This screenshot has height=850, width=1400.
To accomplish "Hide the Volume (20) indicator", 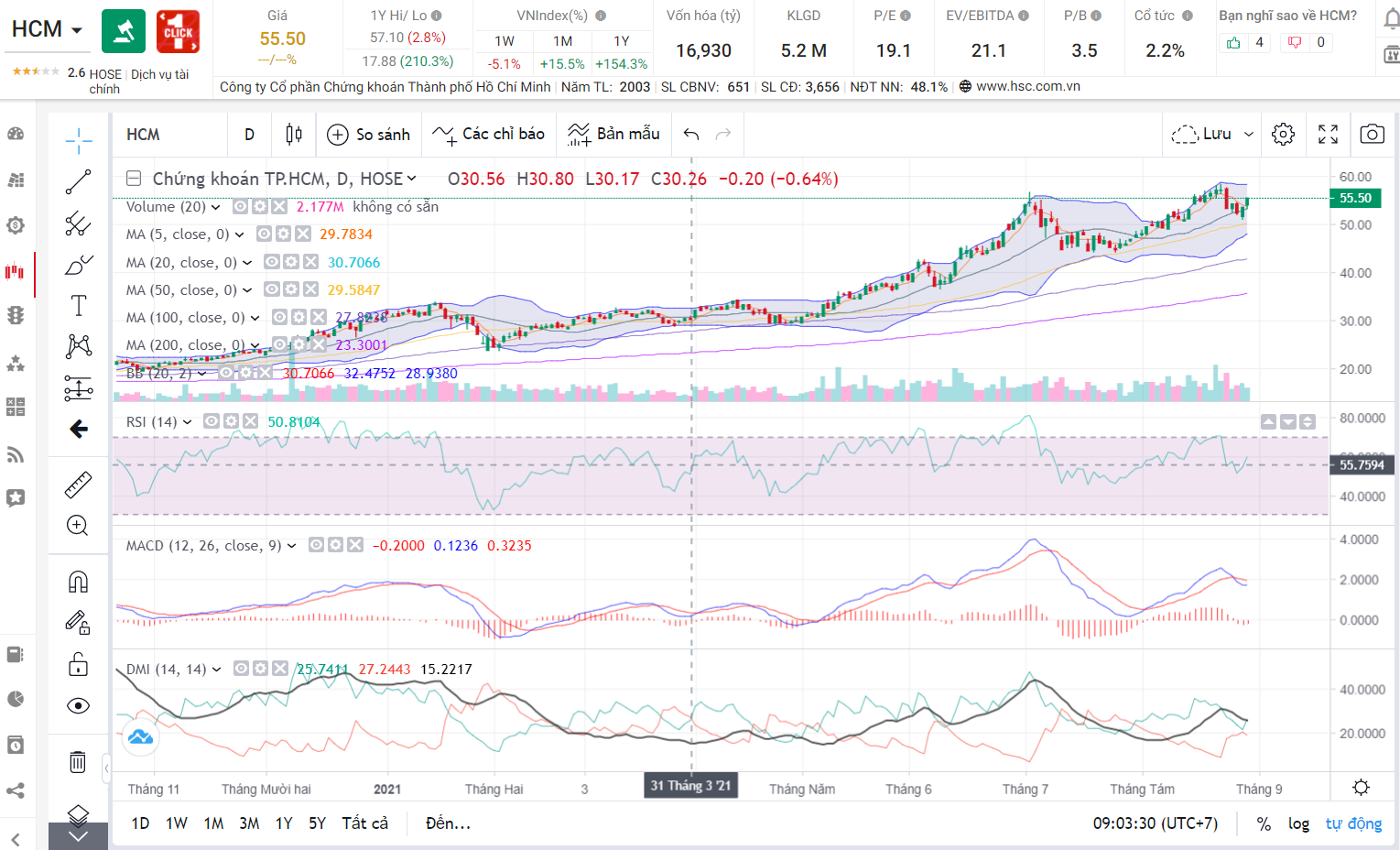I will coord(241,207).
